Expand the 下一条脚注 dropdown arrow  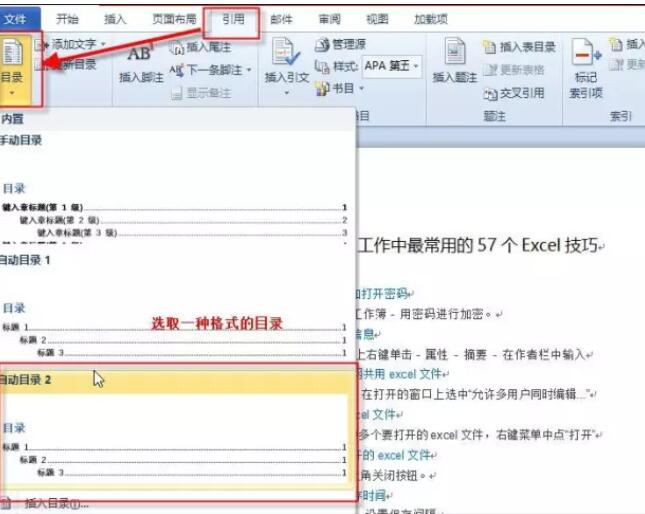(249, 70)
